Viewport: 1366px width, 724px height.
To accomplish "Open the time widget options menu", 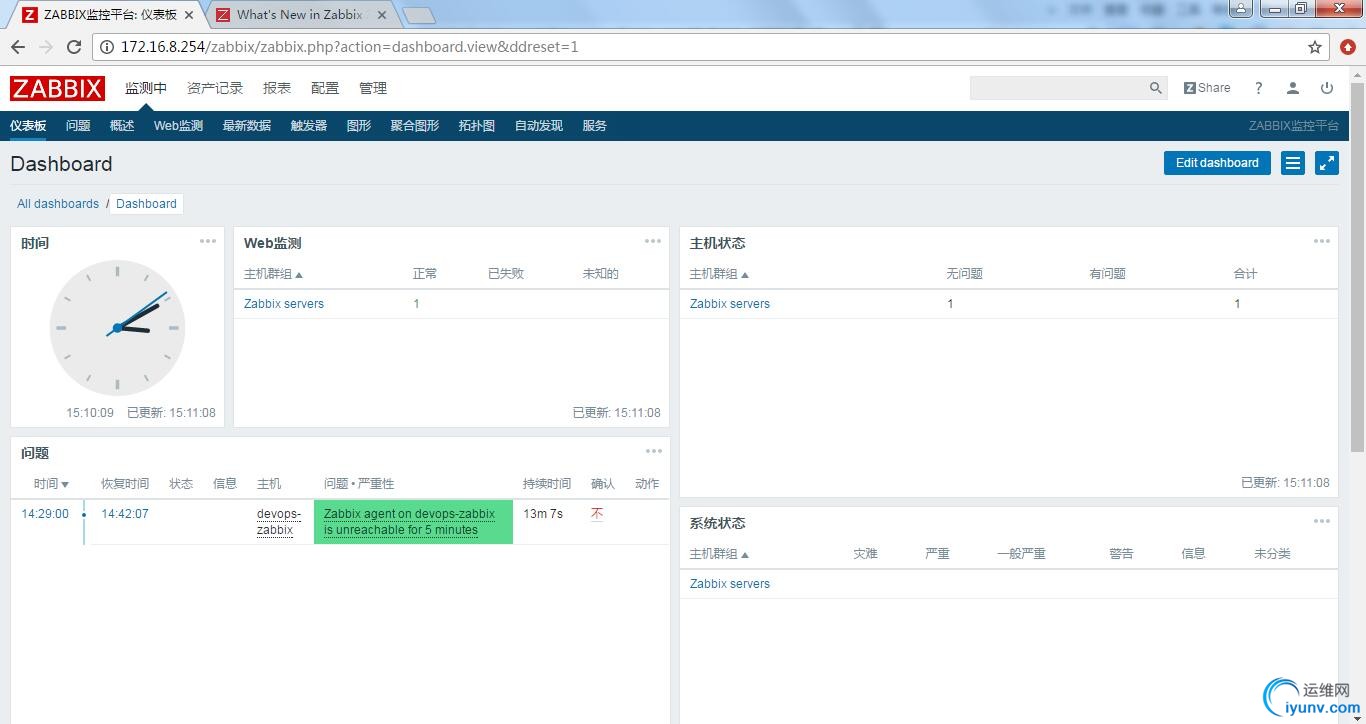I will 208,241.
